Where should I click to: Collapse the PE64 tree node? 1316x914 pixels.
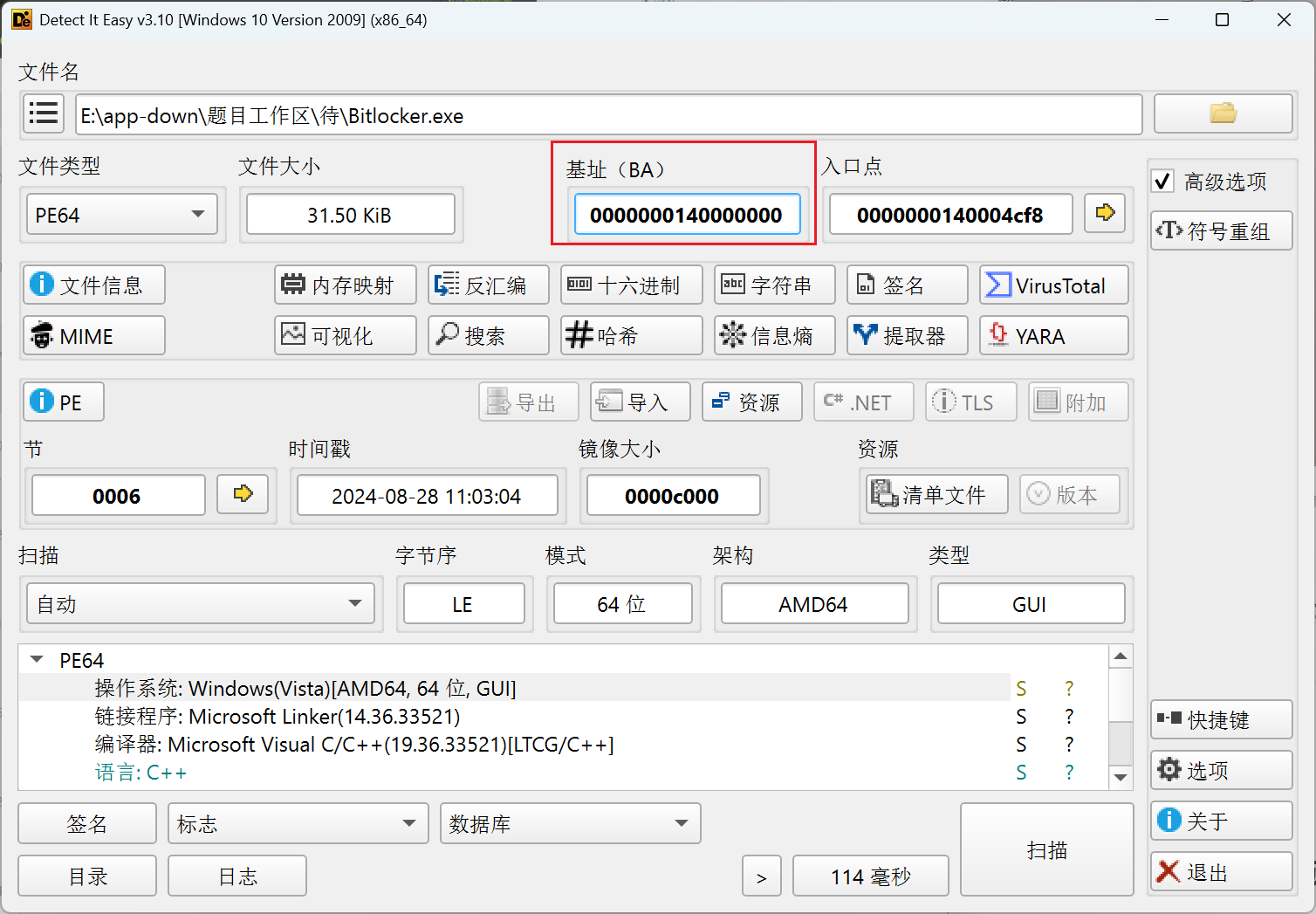(37, 660)
